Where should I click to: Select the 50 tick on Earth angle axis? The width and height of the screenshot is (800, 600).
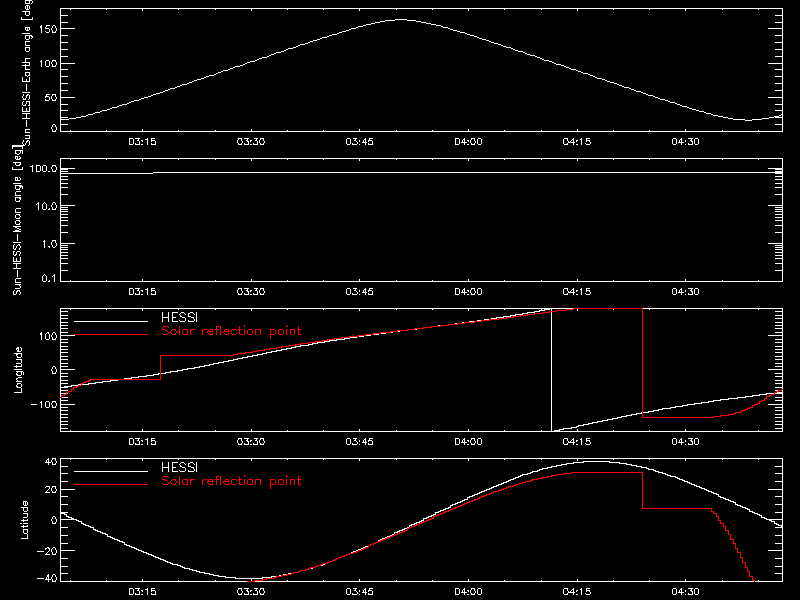(51, 97)
